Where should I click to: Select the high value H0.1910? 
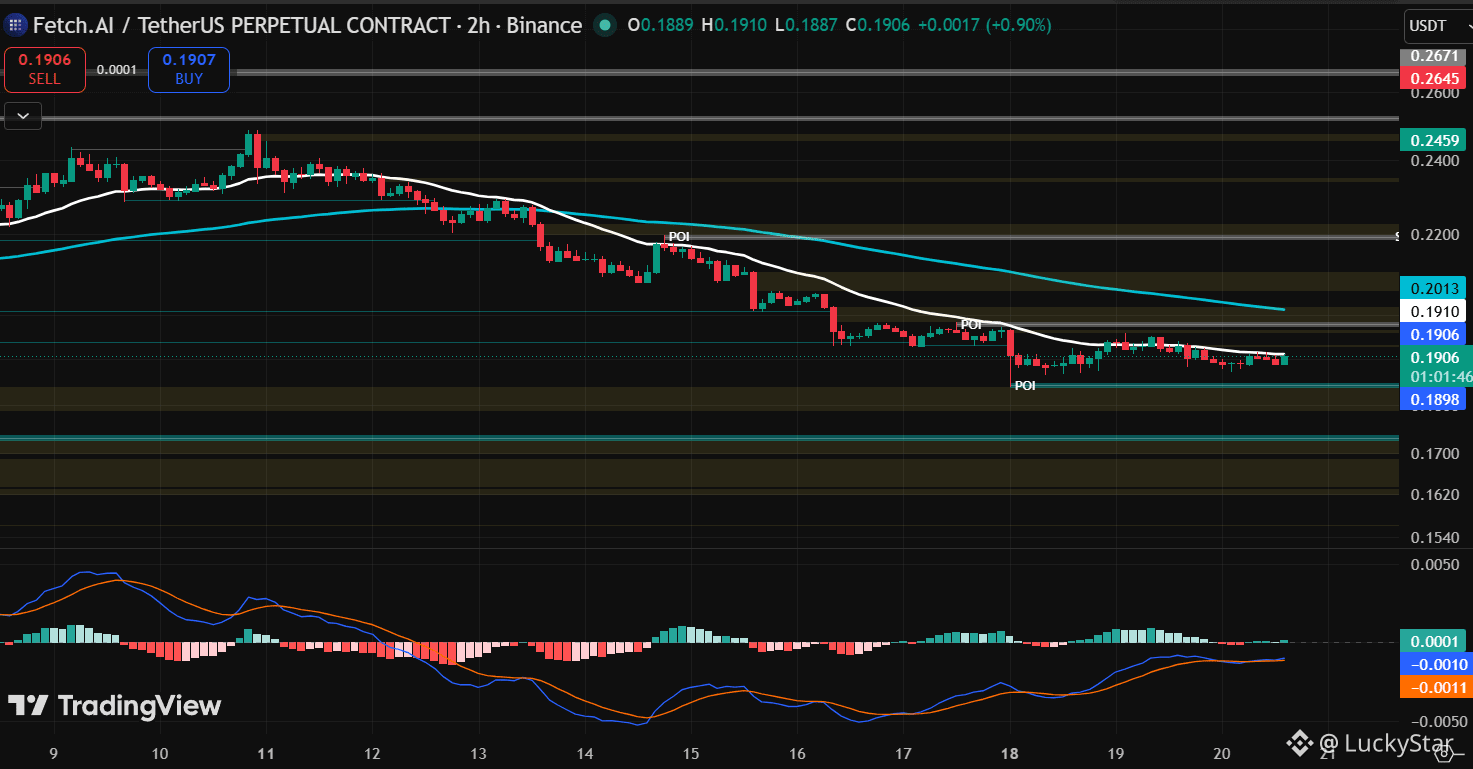tap(735, 25)
